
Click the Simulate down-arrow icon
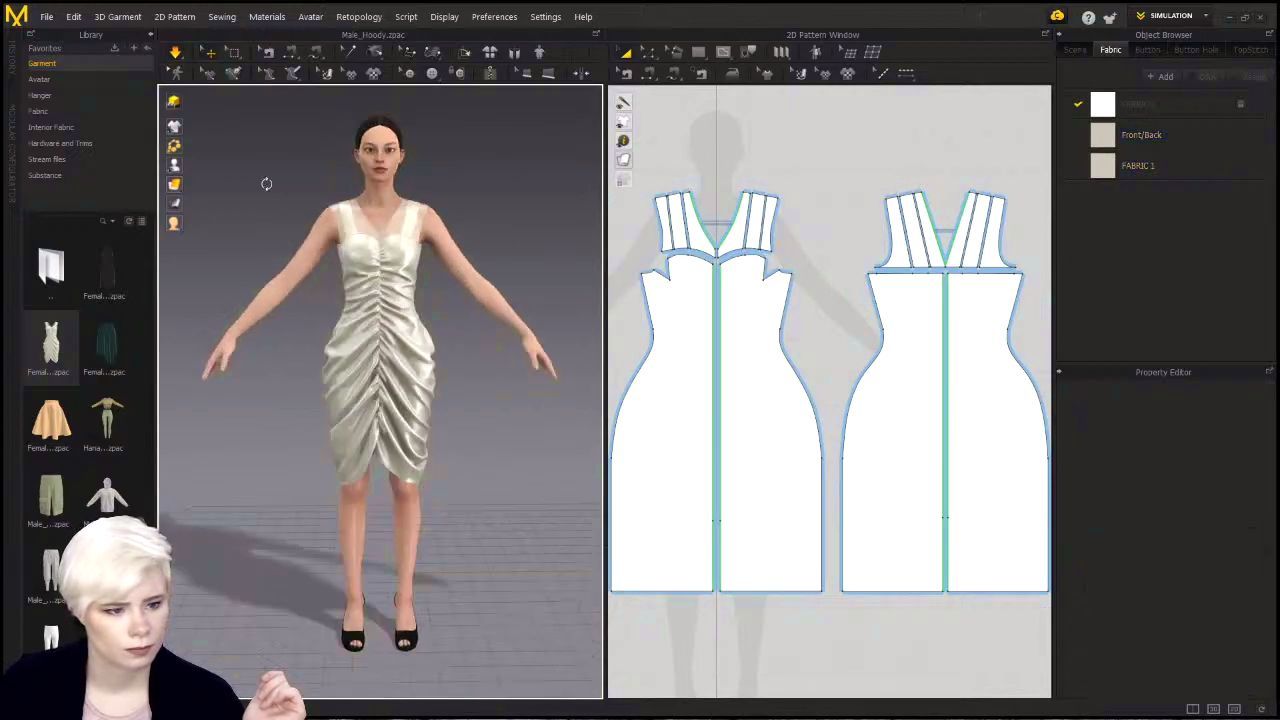point(175,52)
